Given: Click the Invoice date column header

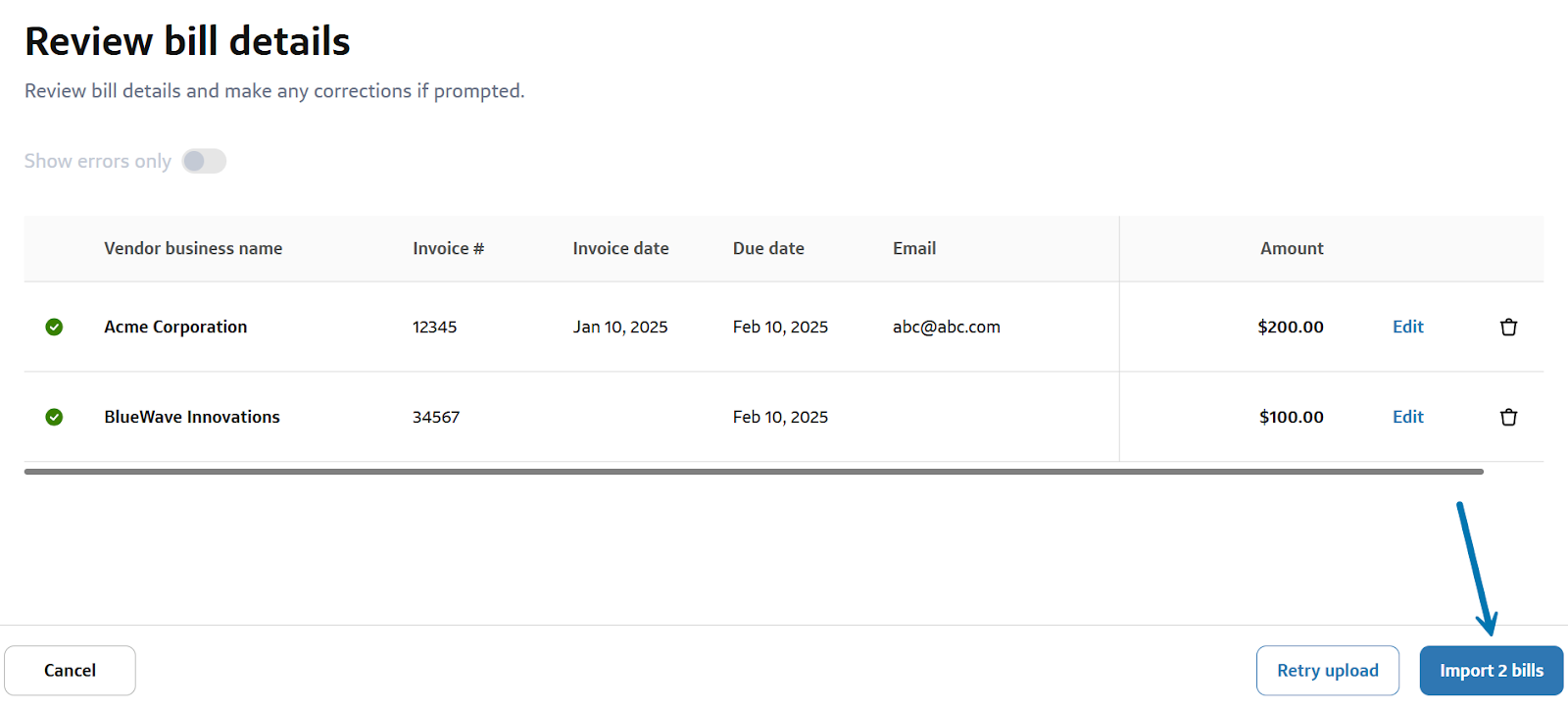Looking at the screenshot, I should point(620,249).
